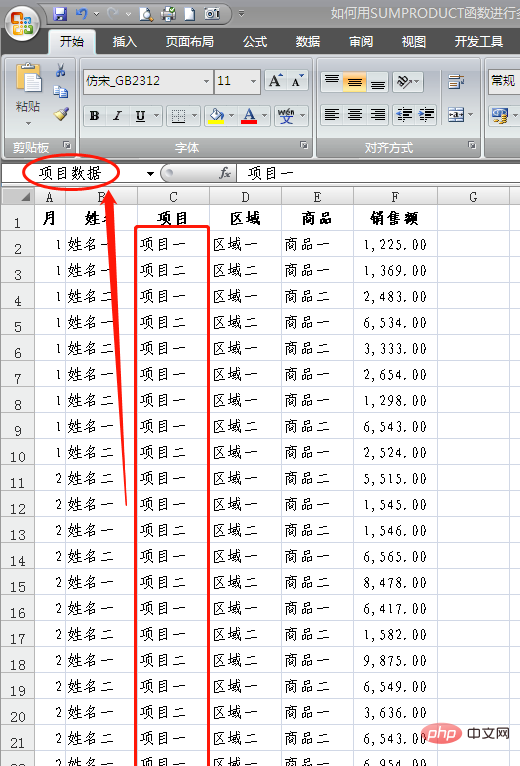520x766 pixels.
Task: Click the accounting number format icon
Action: (x=499, y=116)
